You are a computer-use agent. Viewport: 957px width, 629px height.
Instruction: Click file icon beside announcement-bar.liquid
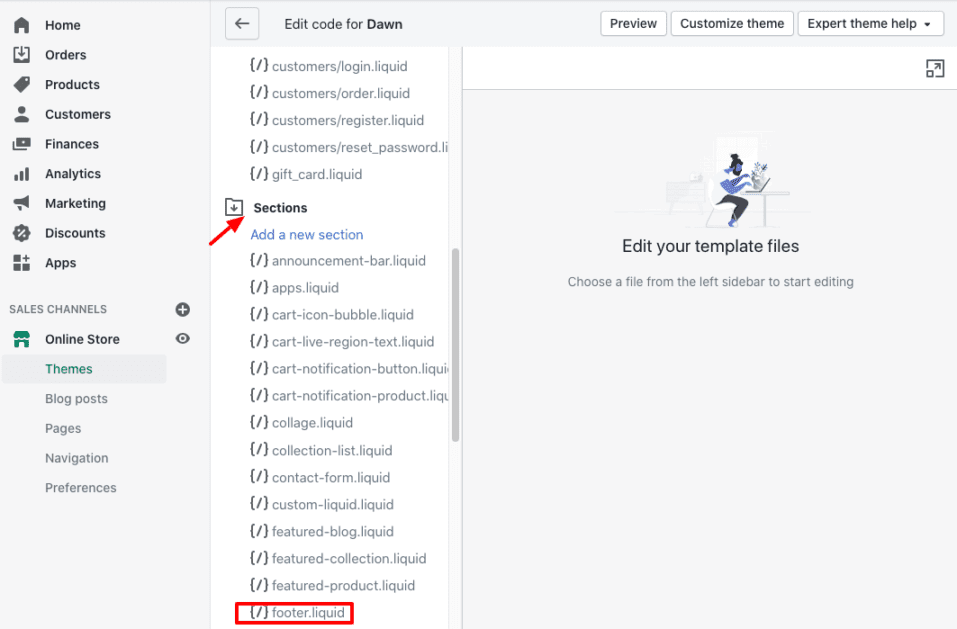tap(259, 261)
